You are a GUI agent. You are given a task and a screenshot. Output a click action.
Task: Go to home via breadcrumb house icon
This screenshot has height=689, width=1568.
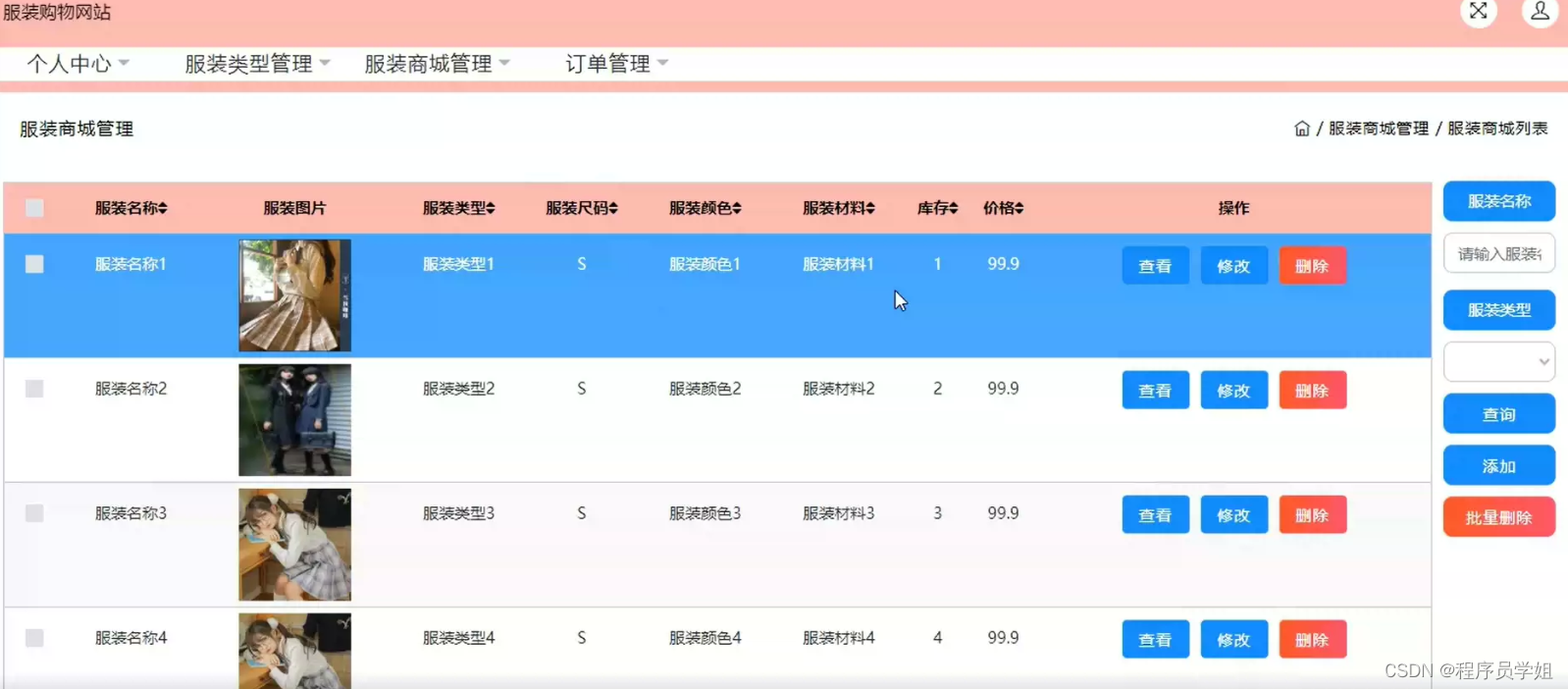(1302, 129)
